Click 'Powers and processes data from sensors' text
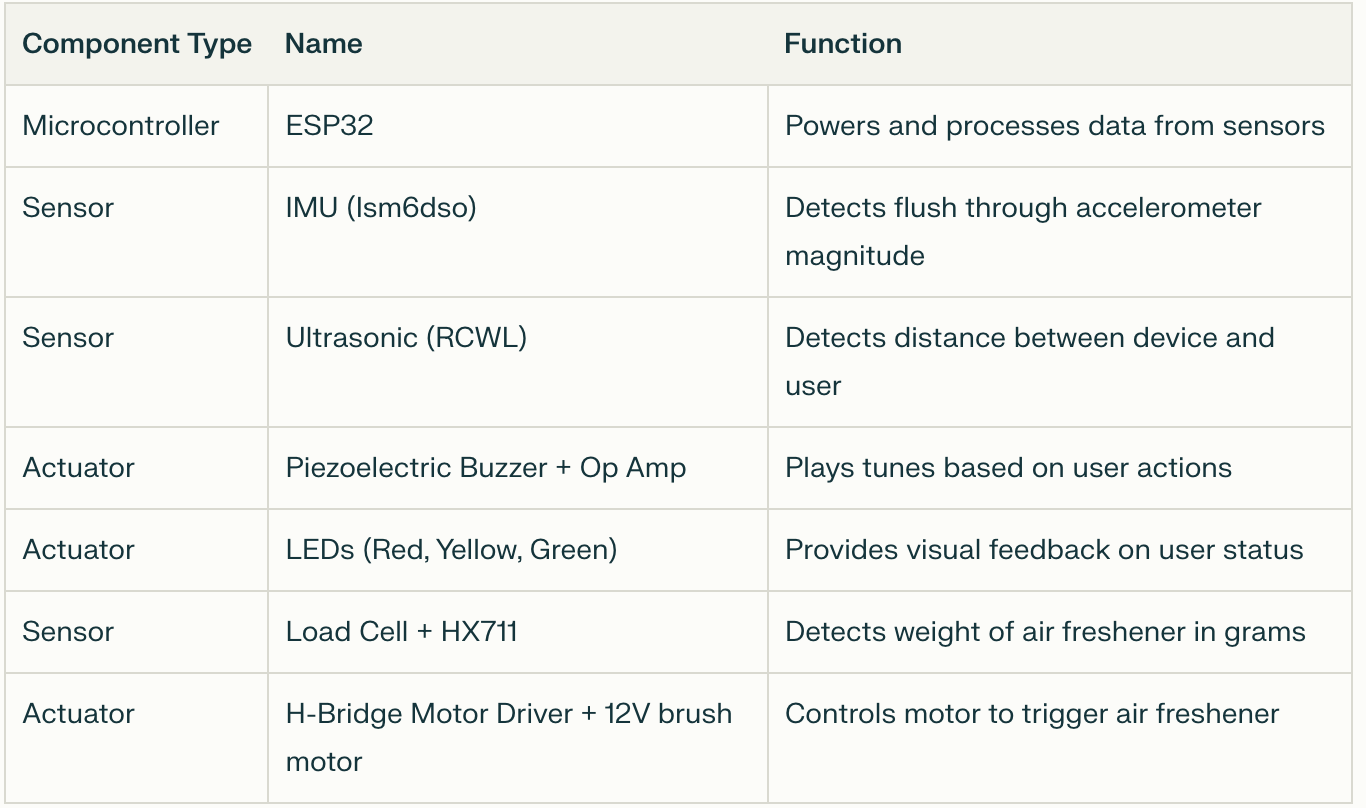Screen dimensions: 1366x808 pos(1055,126)
